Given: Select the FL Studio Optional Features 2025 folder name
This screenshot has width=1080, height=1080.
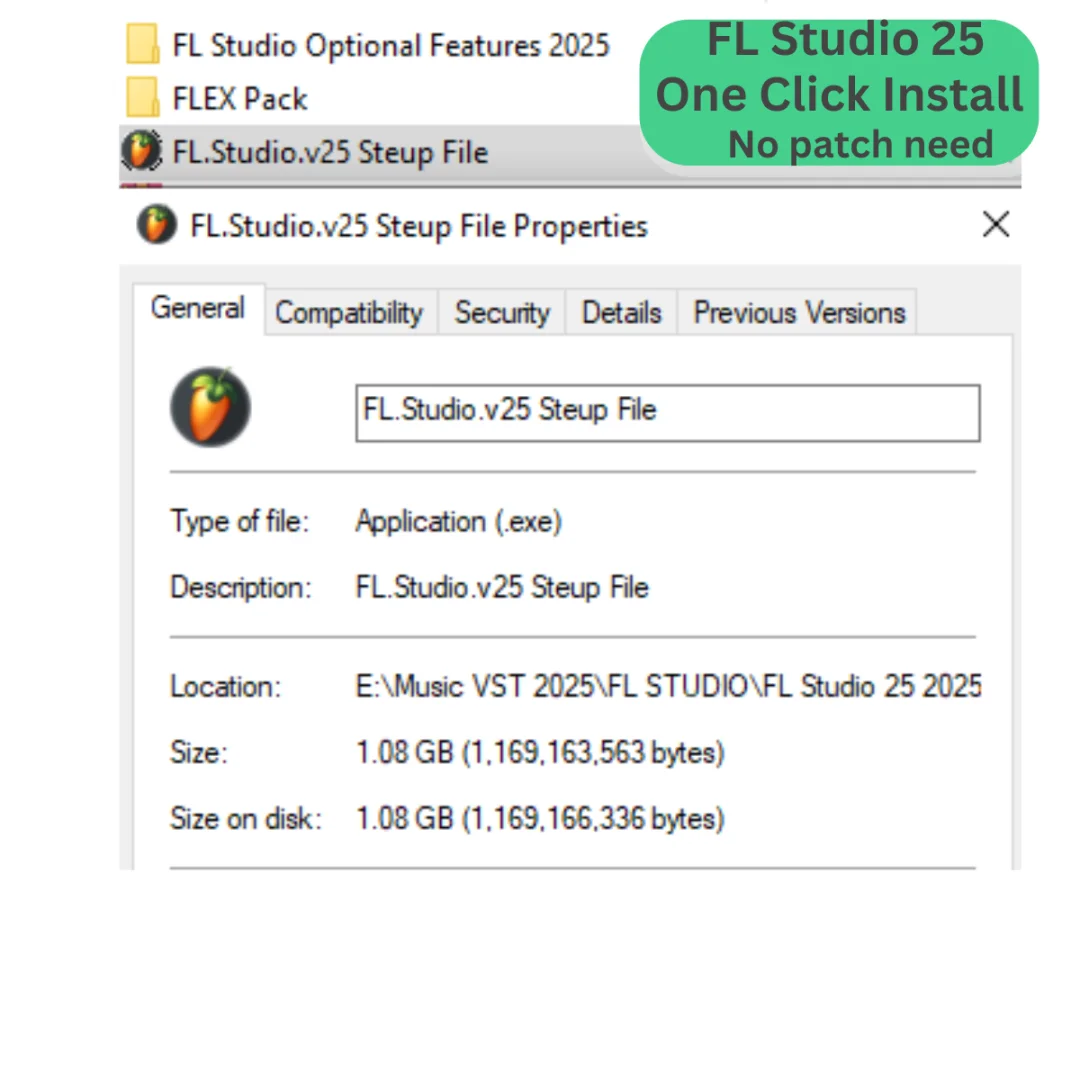Looking at the screenshot, I should coord(391,45).
